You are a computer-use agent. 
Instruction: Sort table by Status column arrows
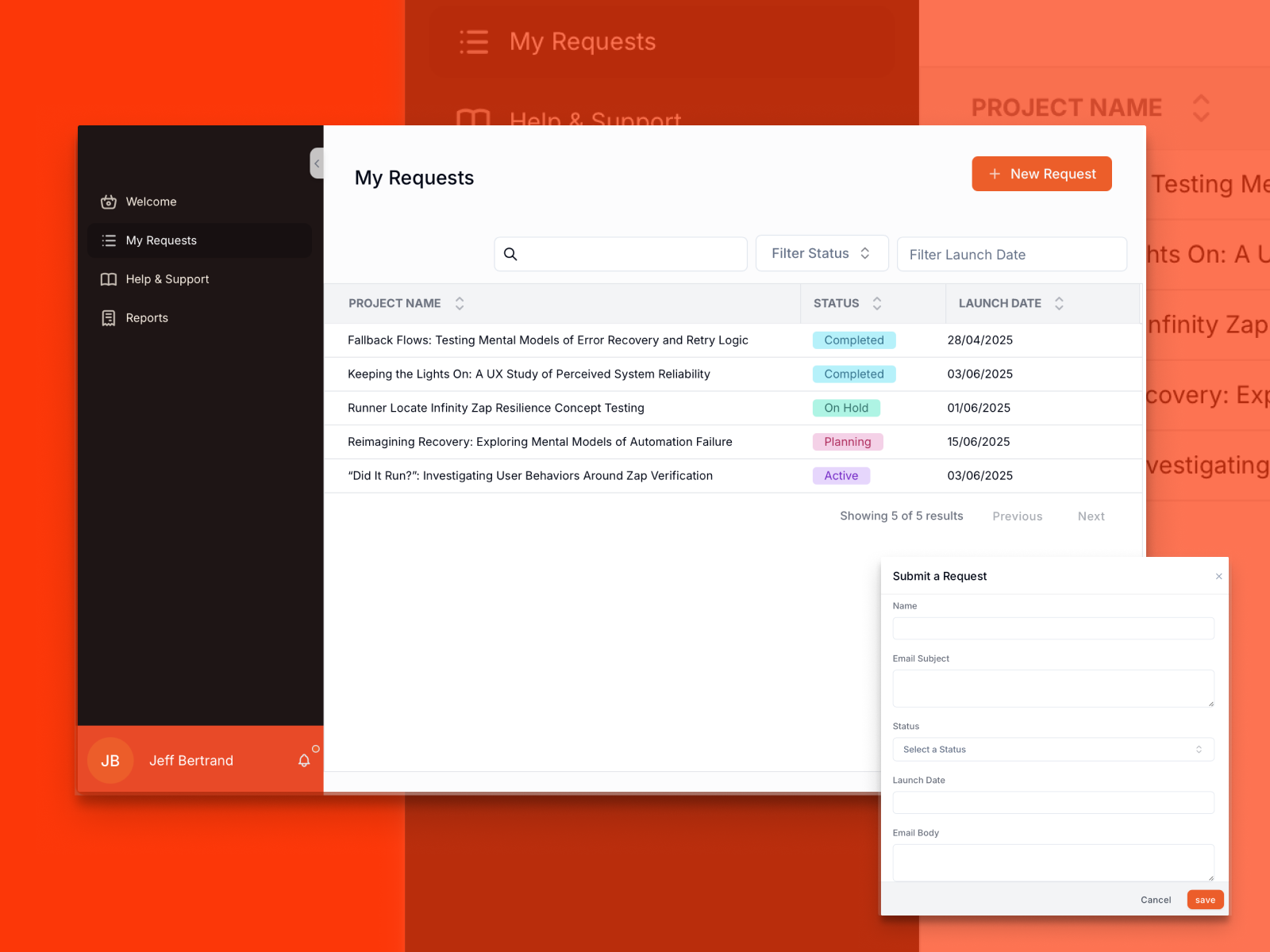[877, 303]
